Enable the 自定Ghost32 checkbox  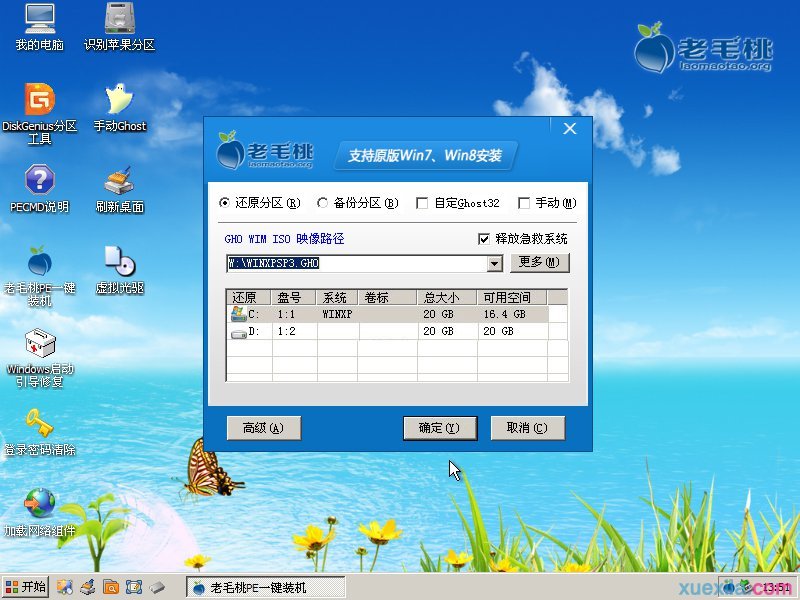tap(422, 203)
